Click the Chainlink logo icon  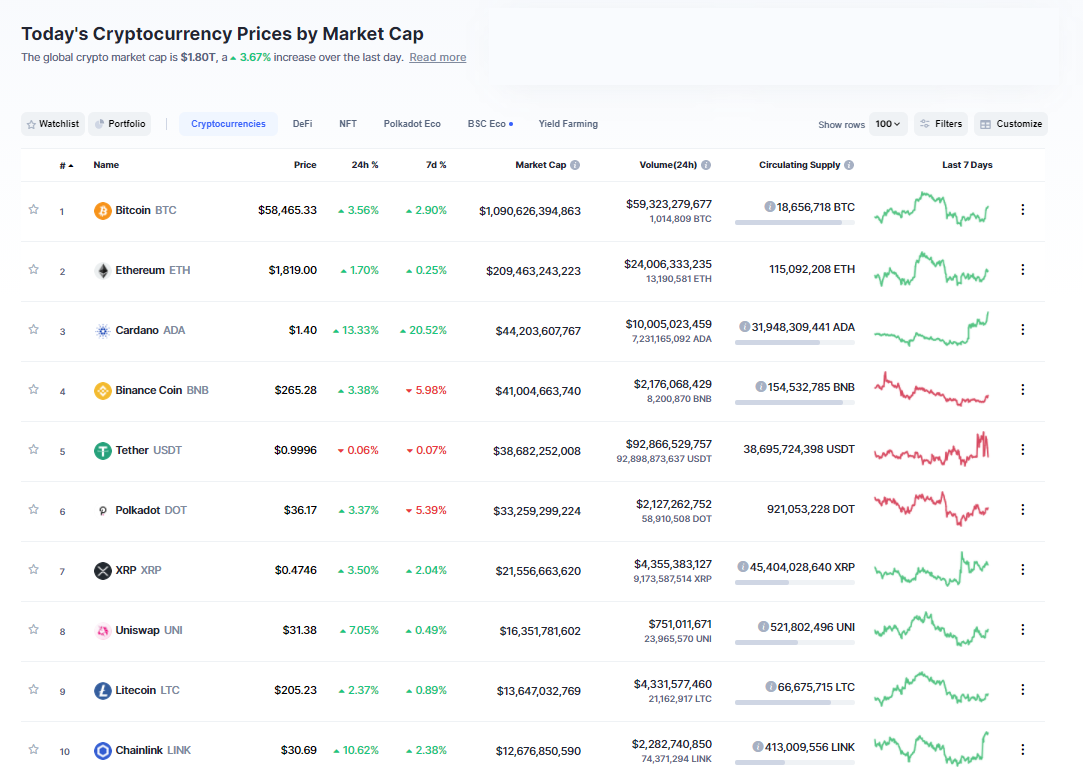tap(102, 751)
